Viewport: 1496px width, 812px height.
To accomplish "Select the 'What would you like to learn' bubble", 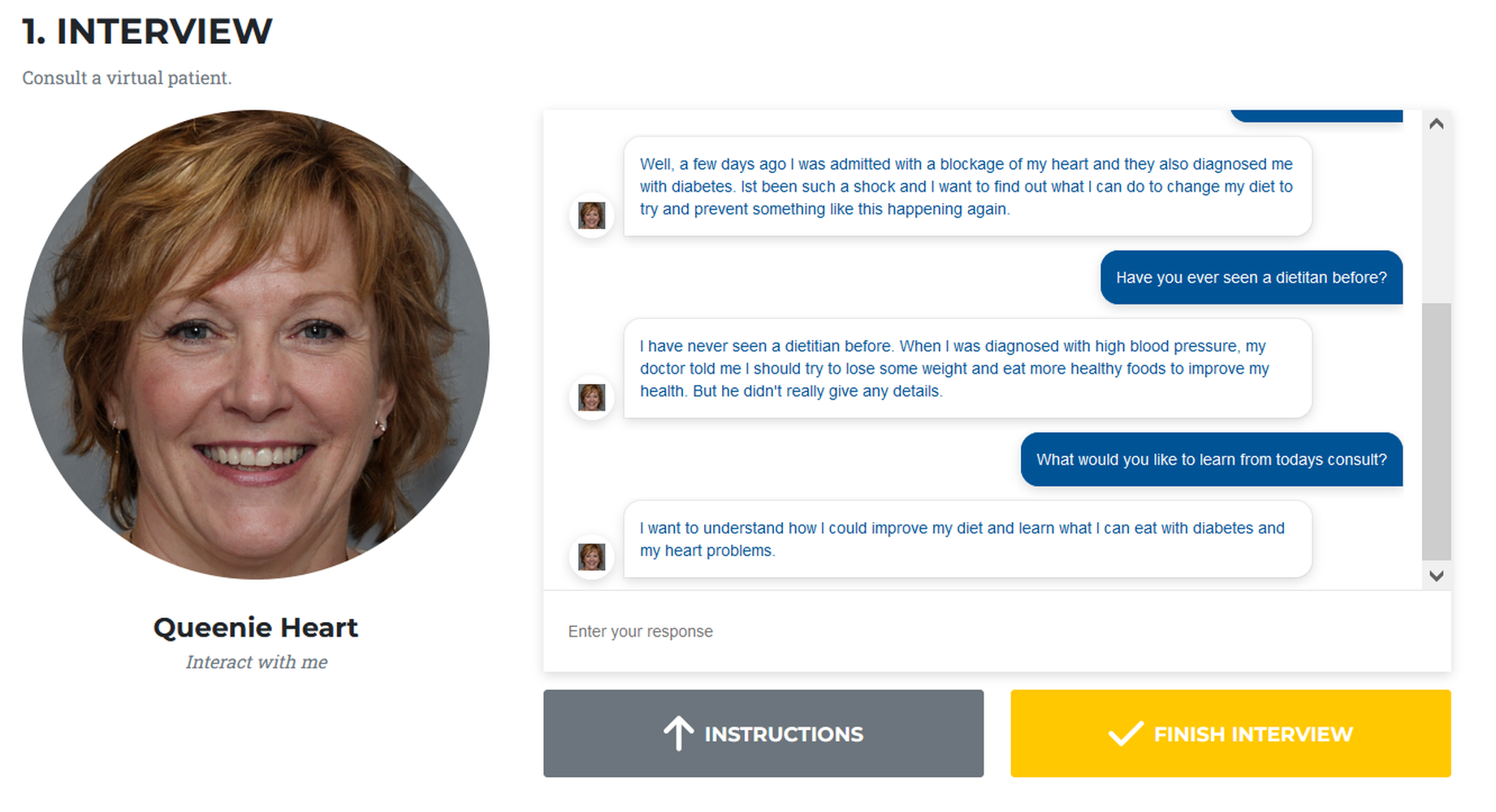I will pyautogui.click(x=1211, y=460).
